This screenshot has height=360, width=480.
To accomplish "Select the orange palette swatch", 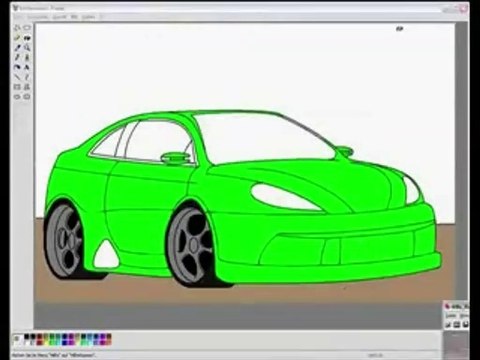I will coord(109,343).
